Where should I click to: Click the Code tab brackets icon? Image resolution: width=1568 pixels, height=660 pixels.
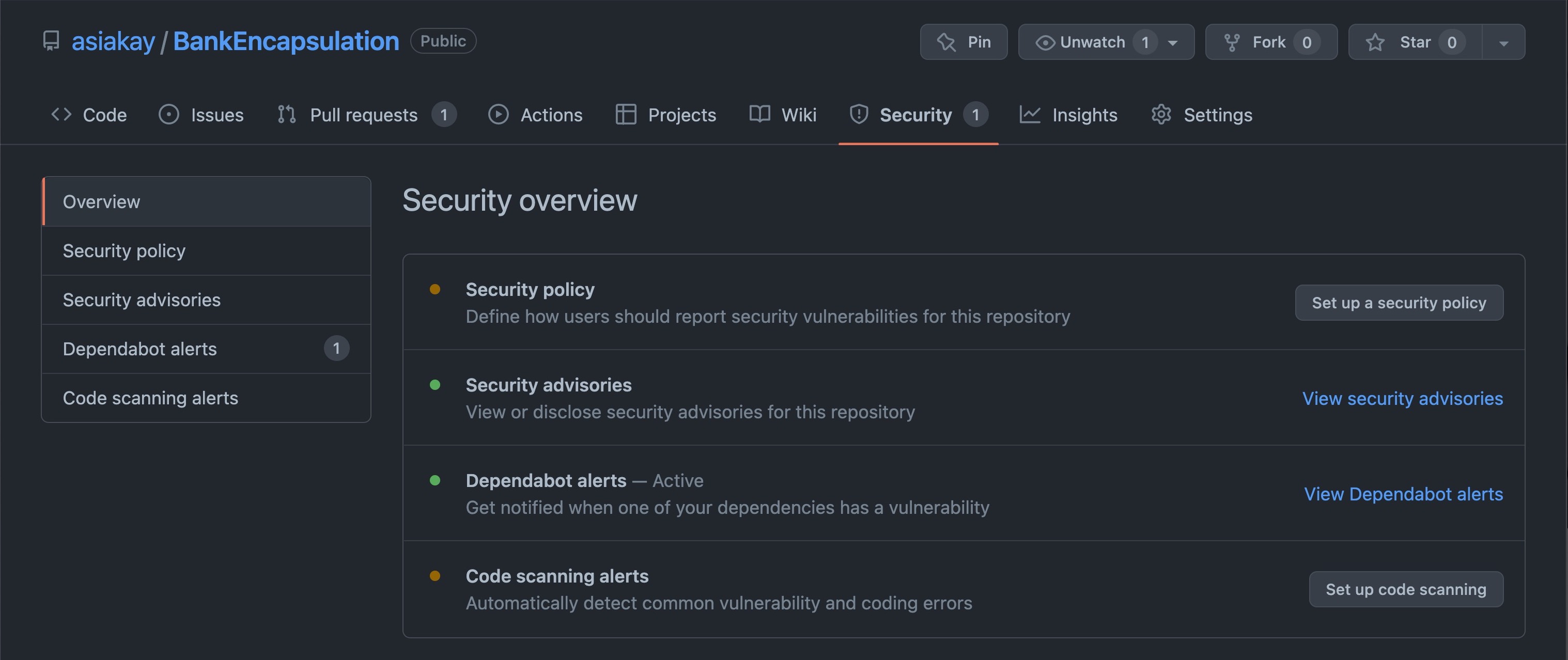pos(61,114)
